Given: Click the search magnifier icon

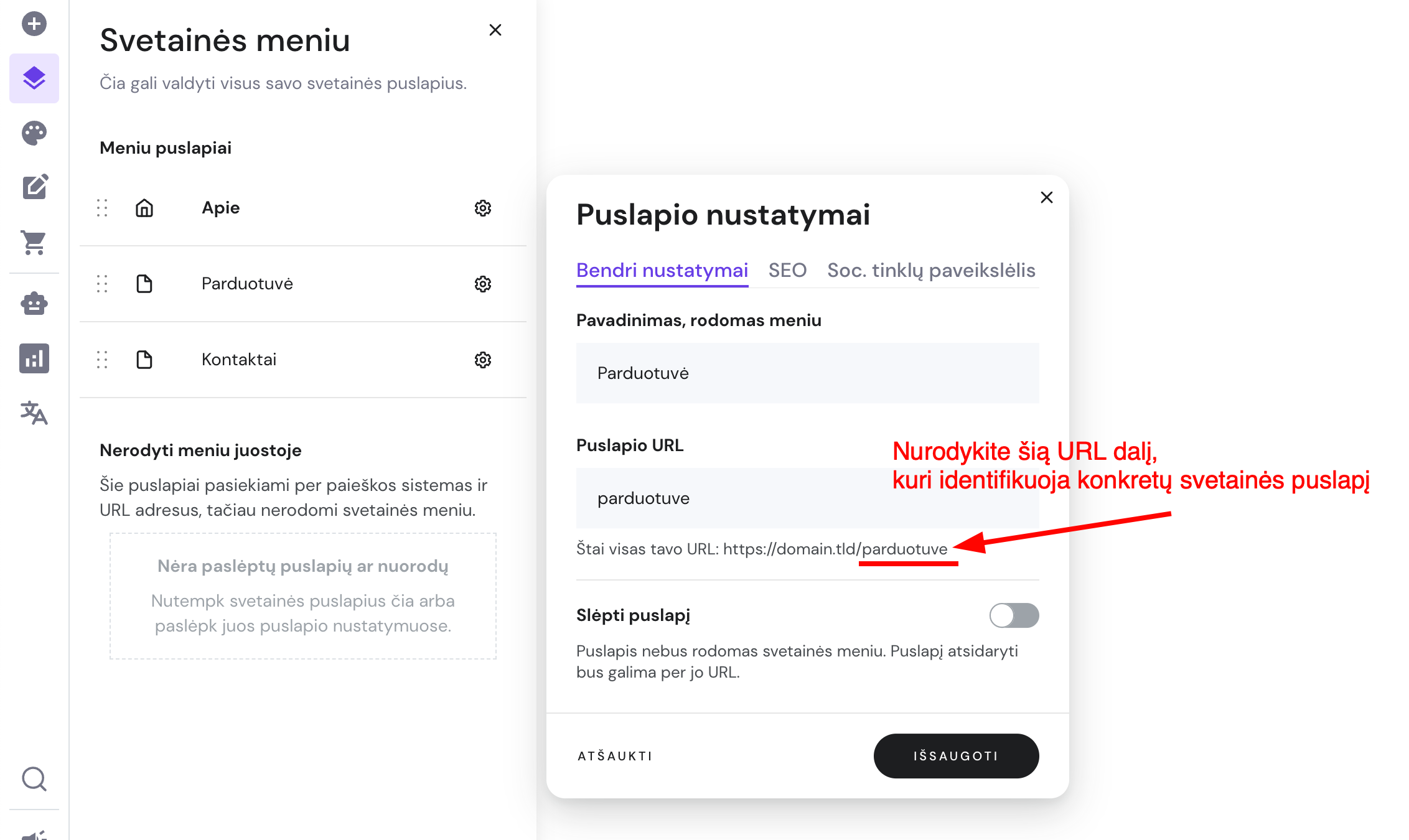Looking at the screenshot, I should [34, 778].
